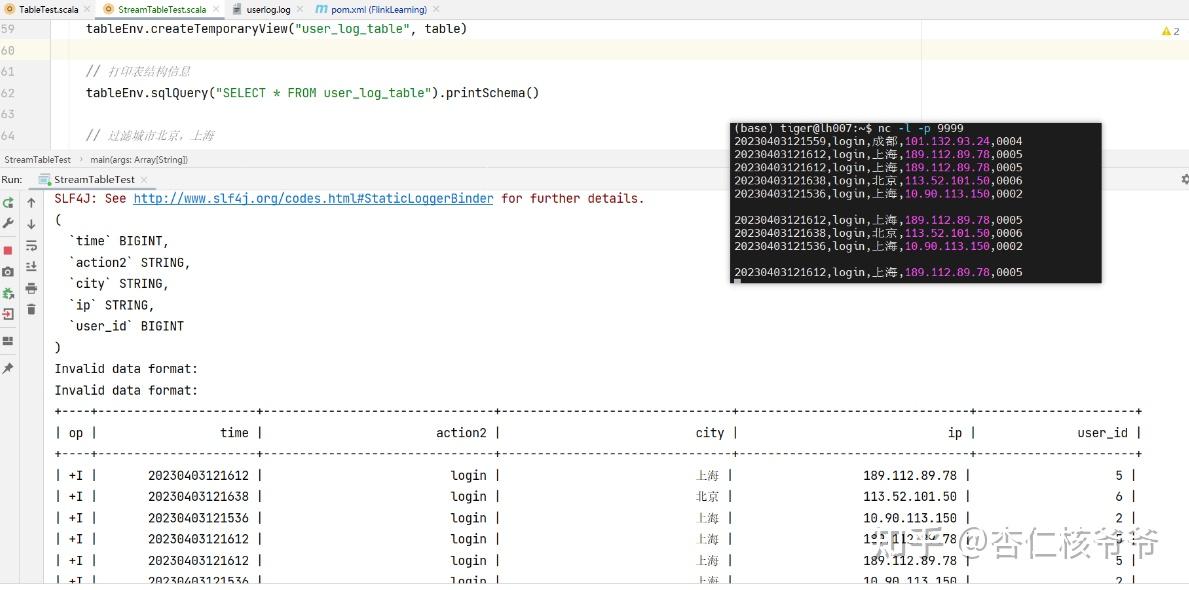Screen dimensions: 1189x590
Task: Print the console output
Action: pyautogui.click(x=32, y=288)
